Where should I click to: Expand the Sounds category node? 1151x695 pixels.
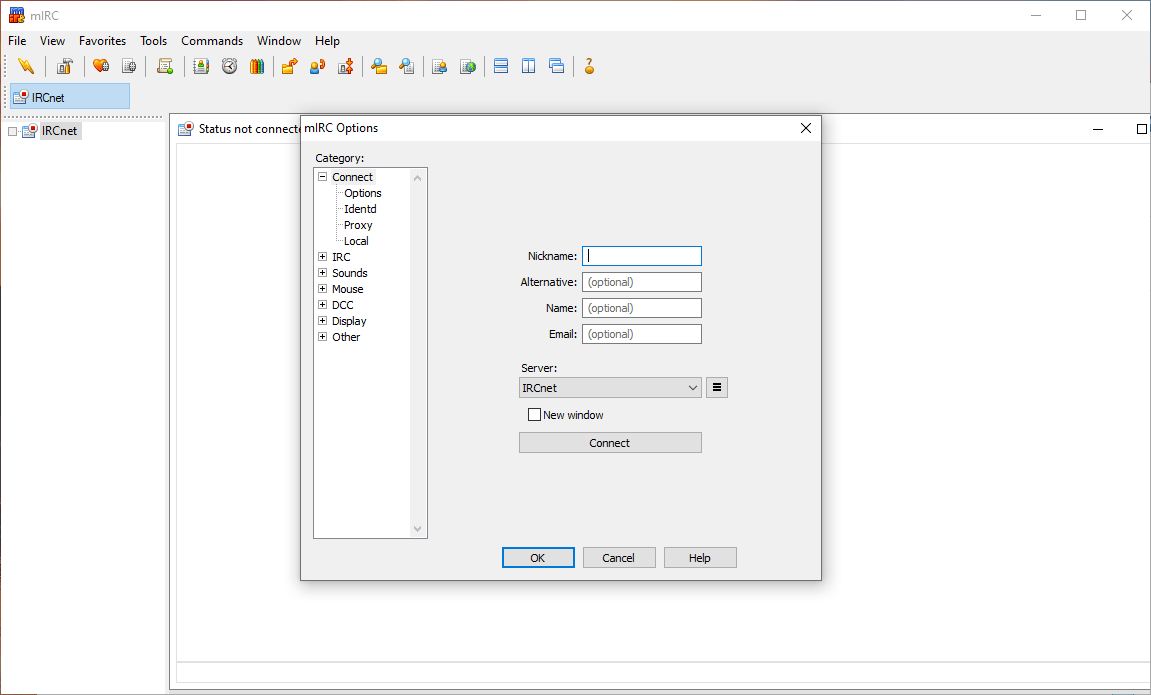[x=322, y=273]
